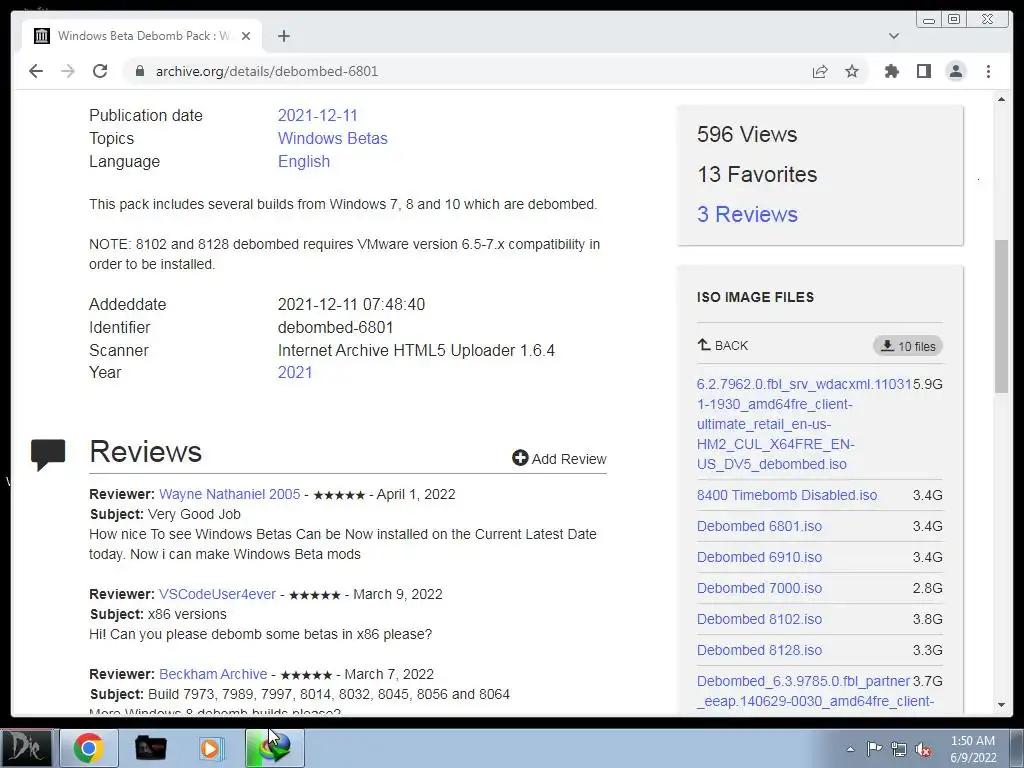Click the Reviews speech bubble icon

click(48, 455)
